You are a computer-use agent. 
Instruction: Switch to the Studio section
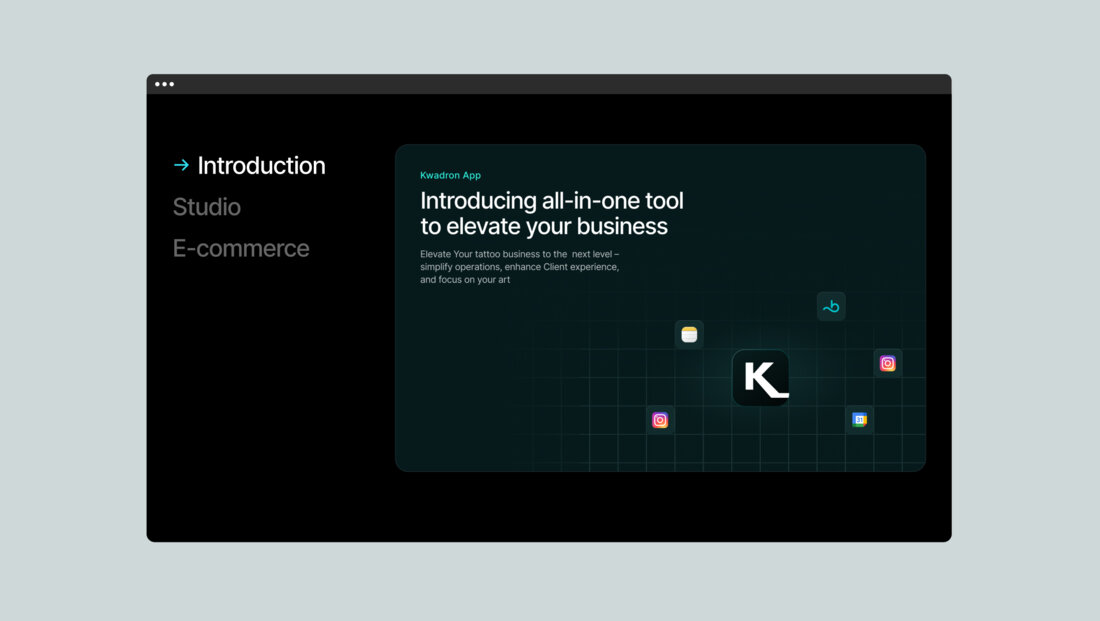pyautogui.click(x=207, y=207)
